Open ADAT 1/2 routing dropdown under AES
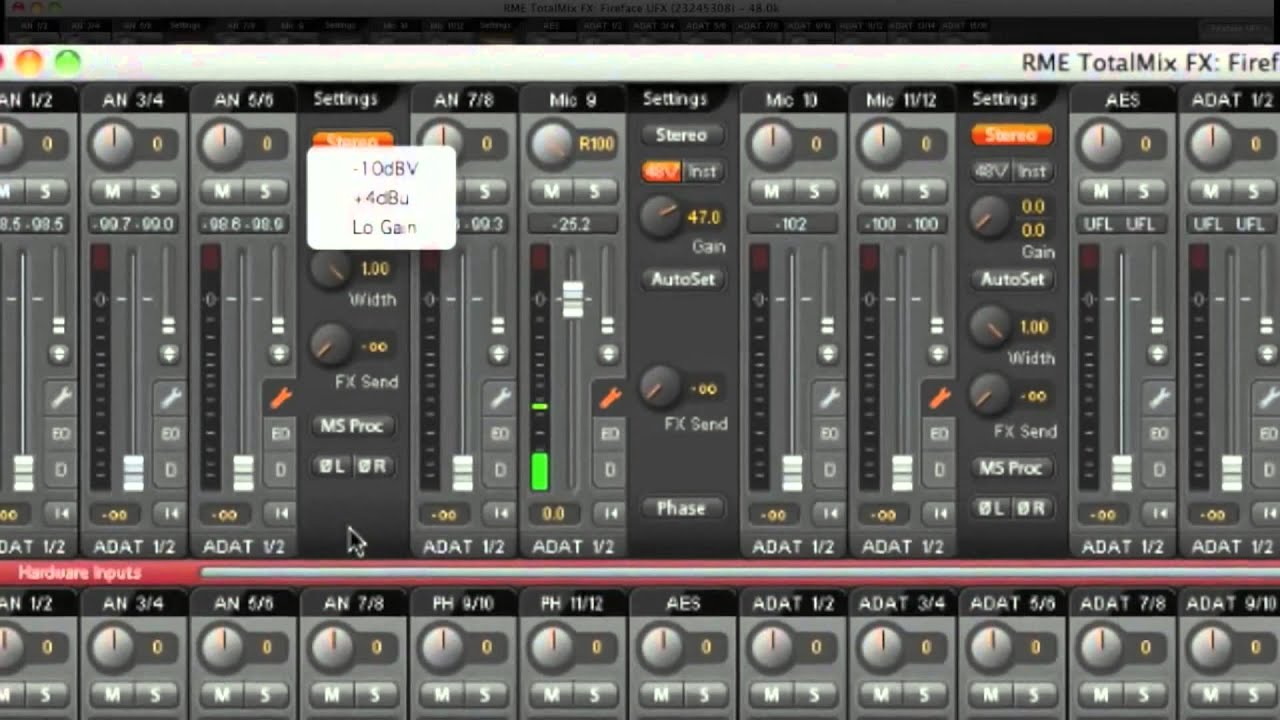 click(1123, 547)
